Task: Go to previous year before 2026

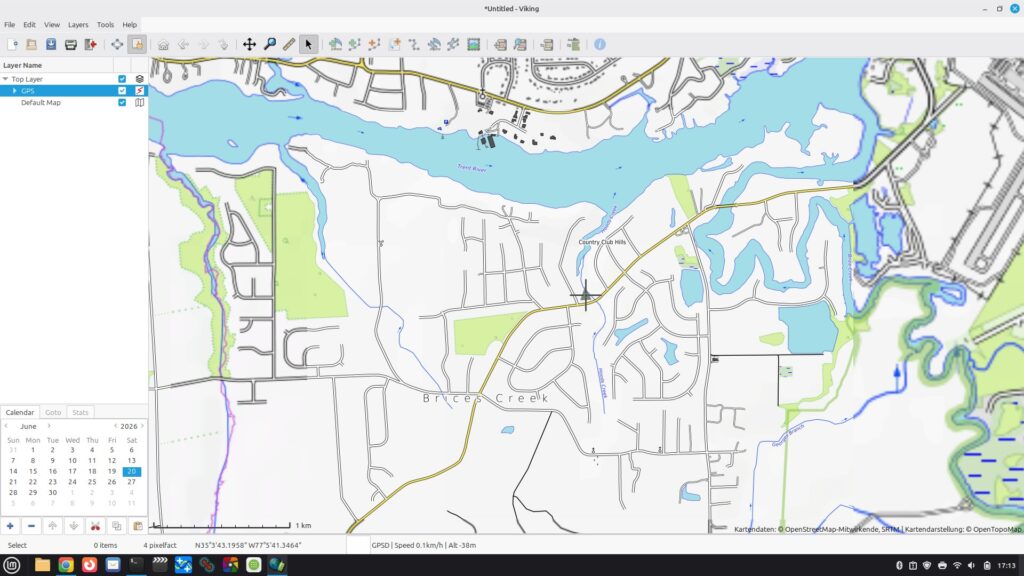Action: point(115,426)
